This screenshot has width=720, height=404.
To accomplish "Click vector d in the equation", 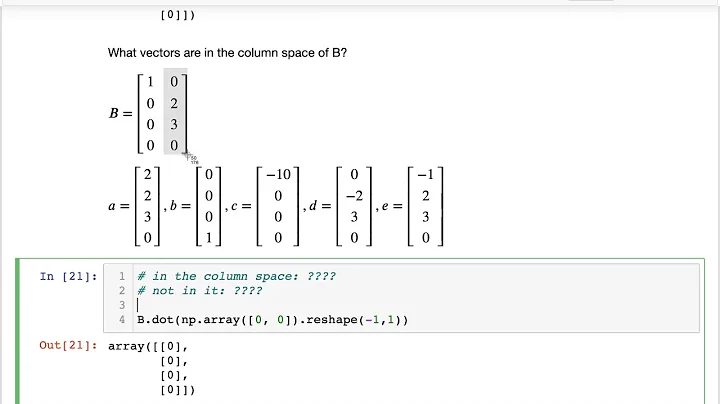I will pyautogui.click(x=341, y=206).
